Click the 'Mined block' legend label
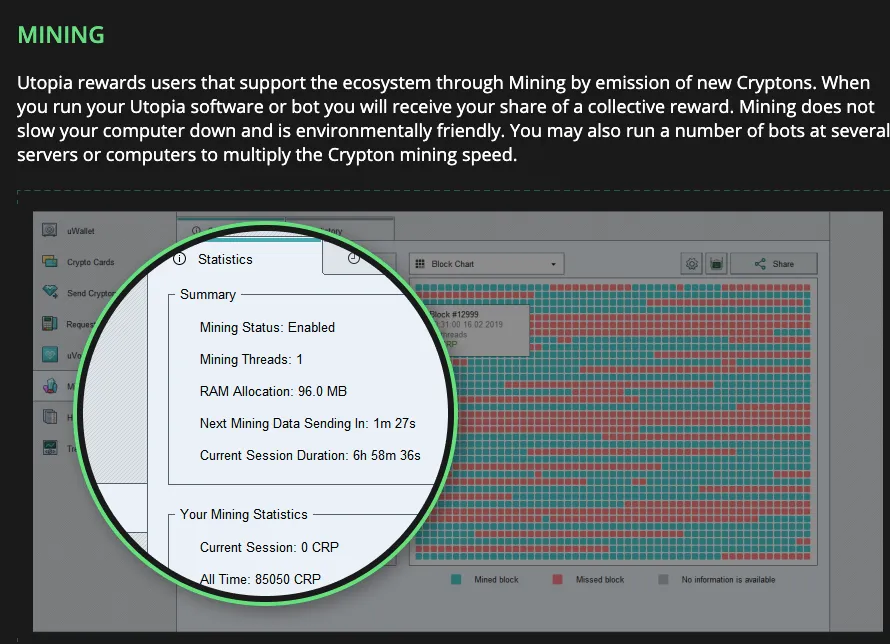This screenshot has height=644, width=890. pos(496,579)
